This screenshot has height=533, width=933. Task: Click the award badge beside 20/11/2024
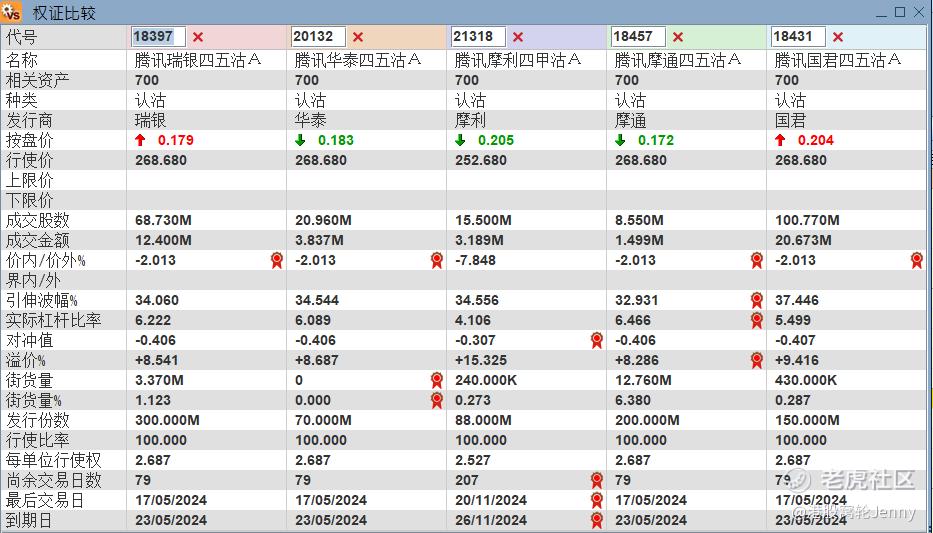[x=597, y=500]
